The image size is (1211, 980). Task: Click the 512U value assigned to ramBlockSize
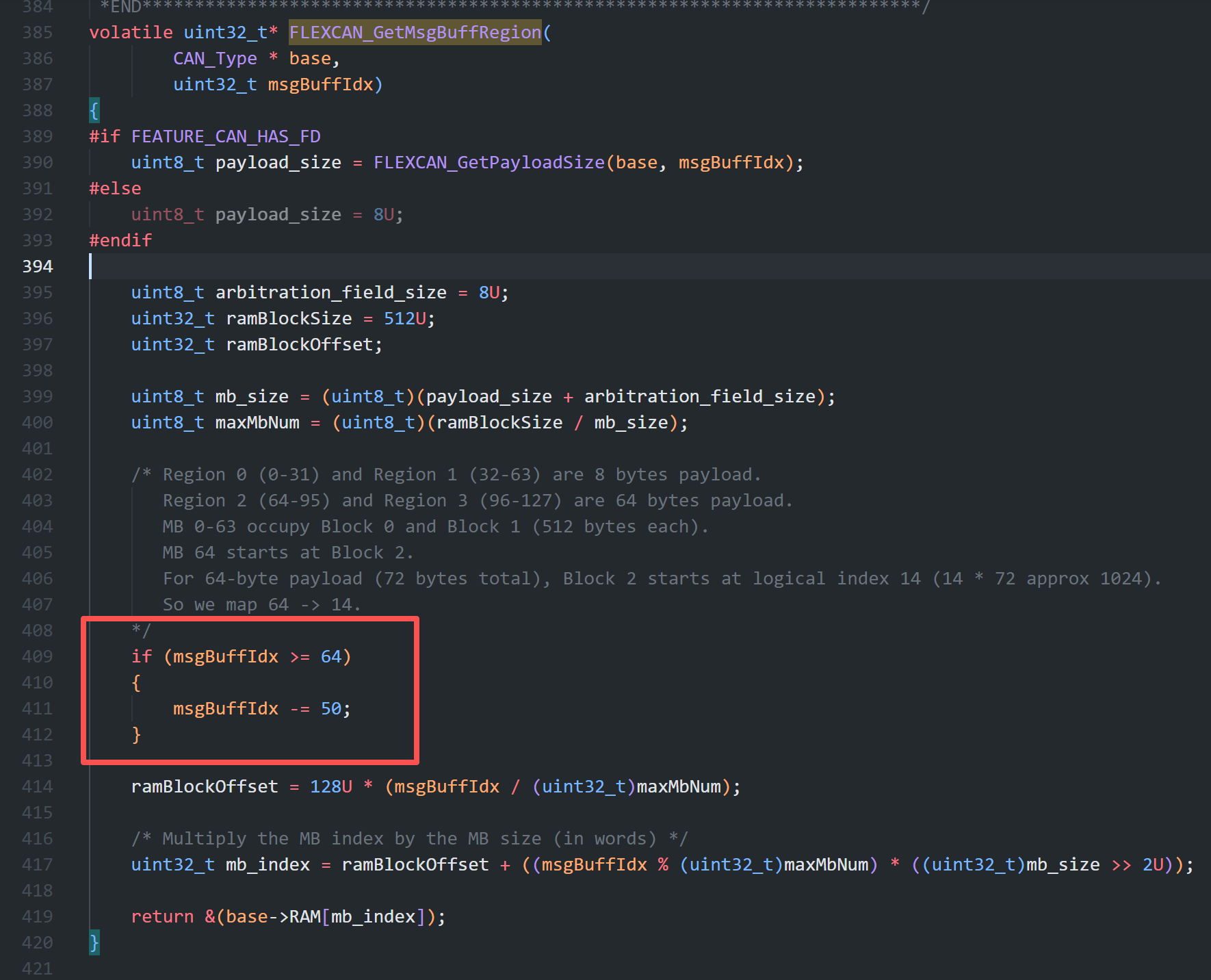pyautogui.click(x=404, y=318)
